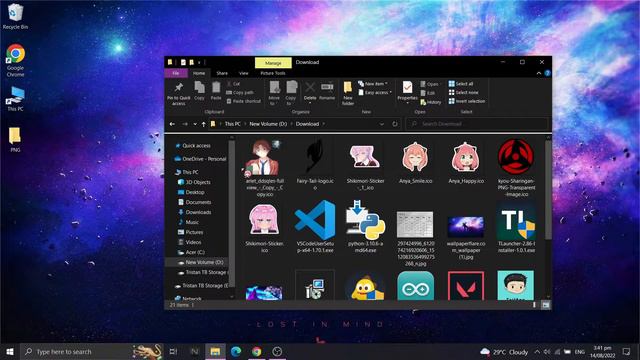
Task: Open the Windows Start menu
Action: coord(10,351)
